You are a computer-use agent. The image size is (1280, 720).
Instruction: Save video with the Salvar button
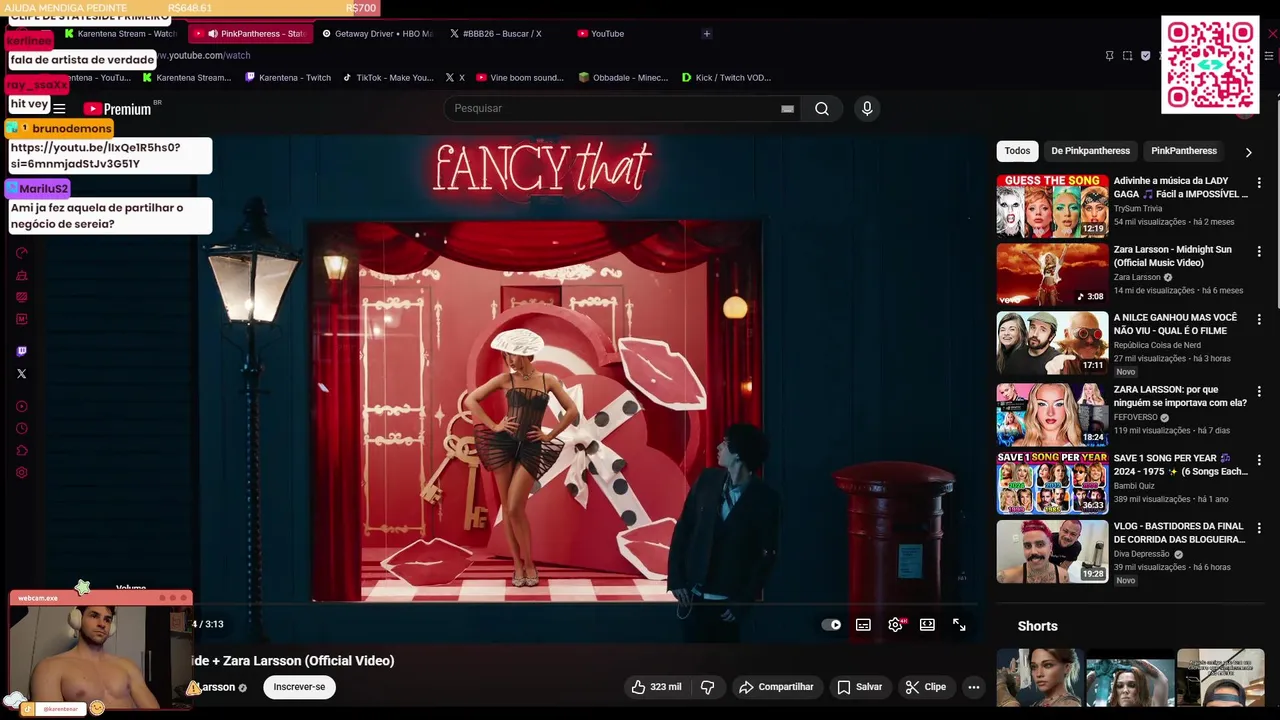860,687
